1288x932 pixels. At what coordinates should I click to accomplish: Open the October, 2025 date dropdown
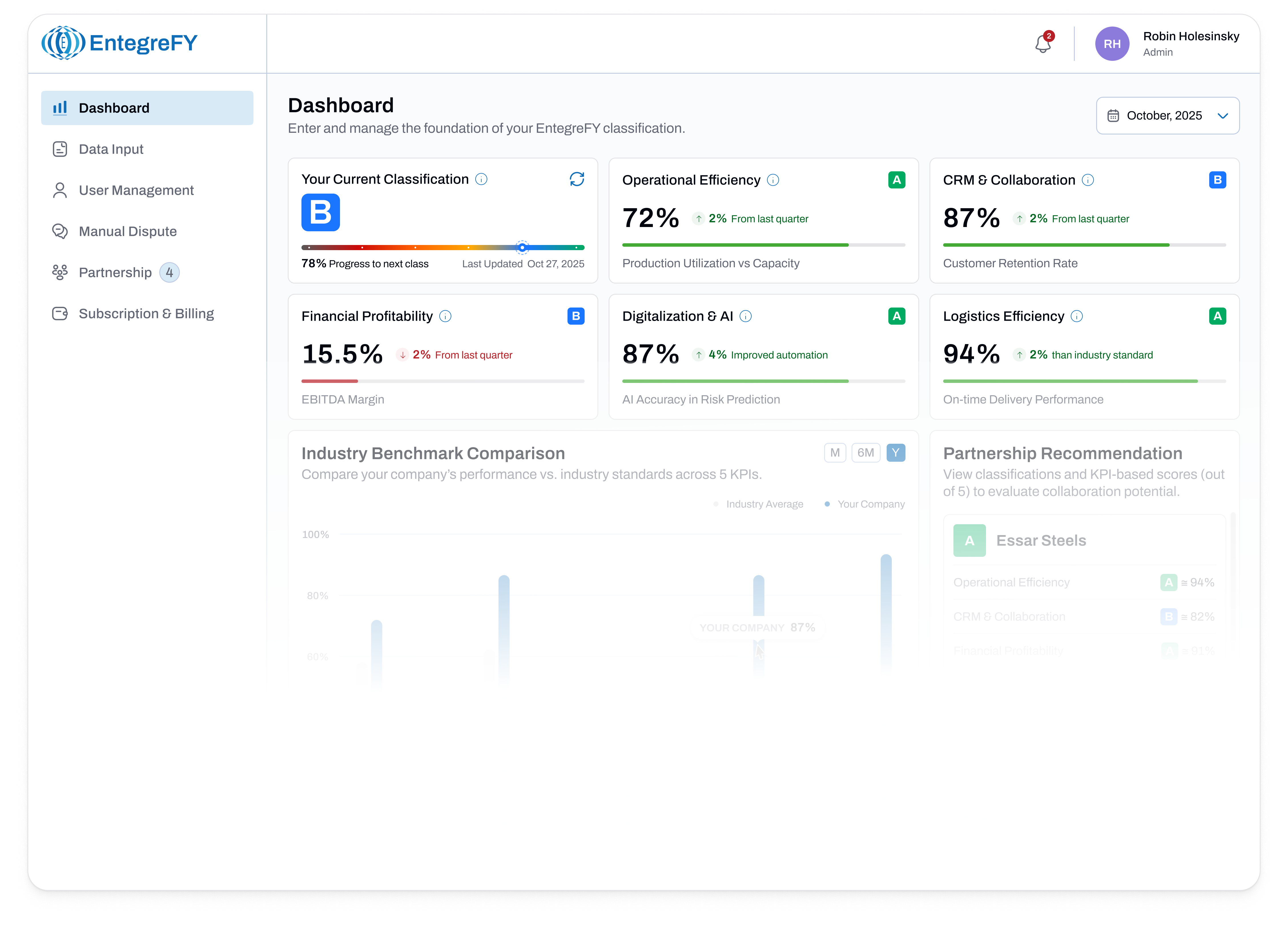coord(1167,116)
